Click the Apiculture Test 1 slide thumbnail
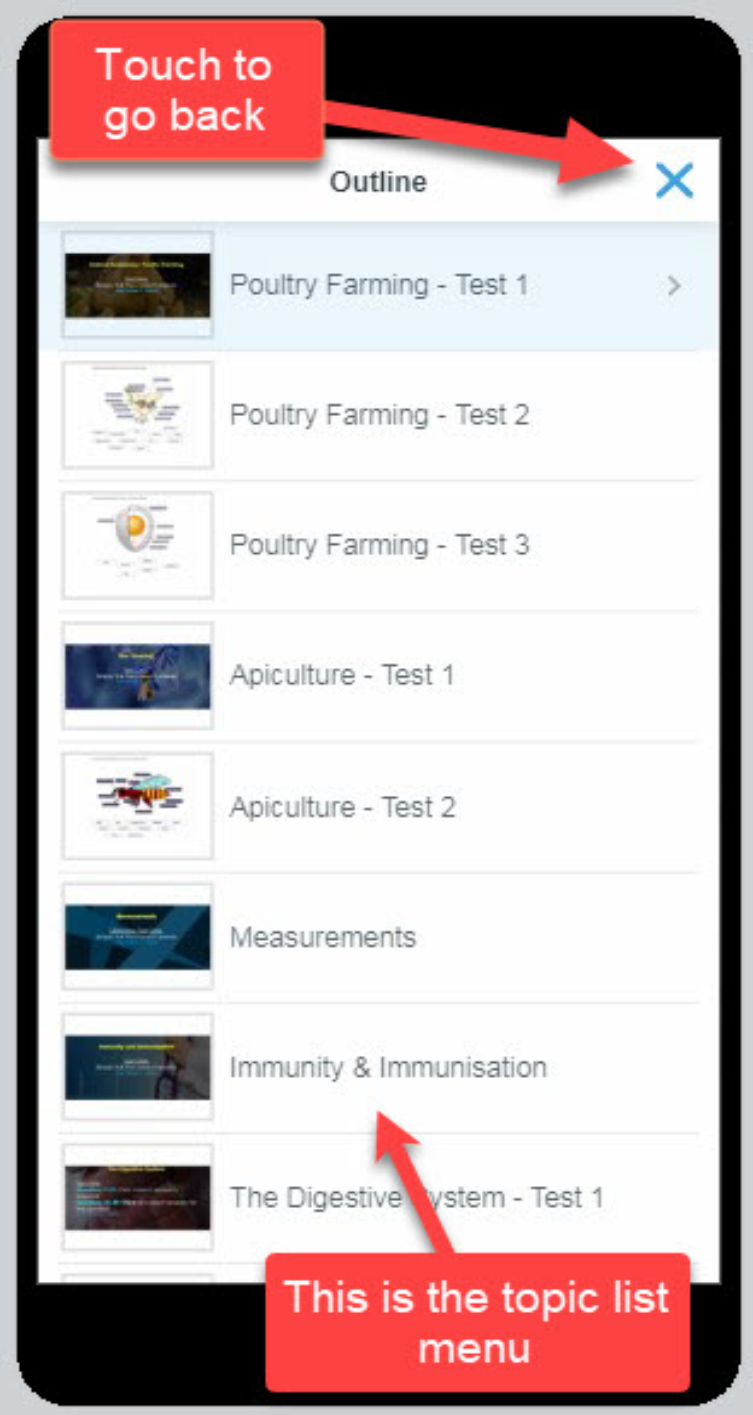 [138, 676]
